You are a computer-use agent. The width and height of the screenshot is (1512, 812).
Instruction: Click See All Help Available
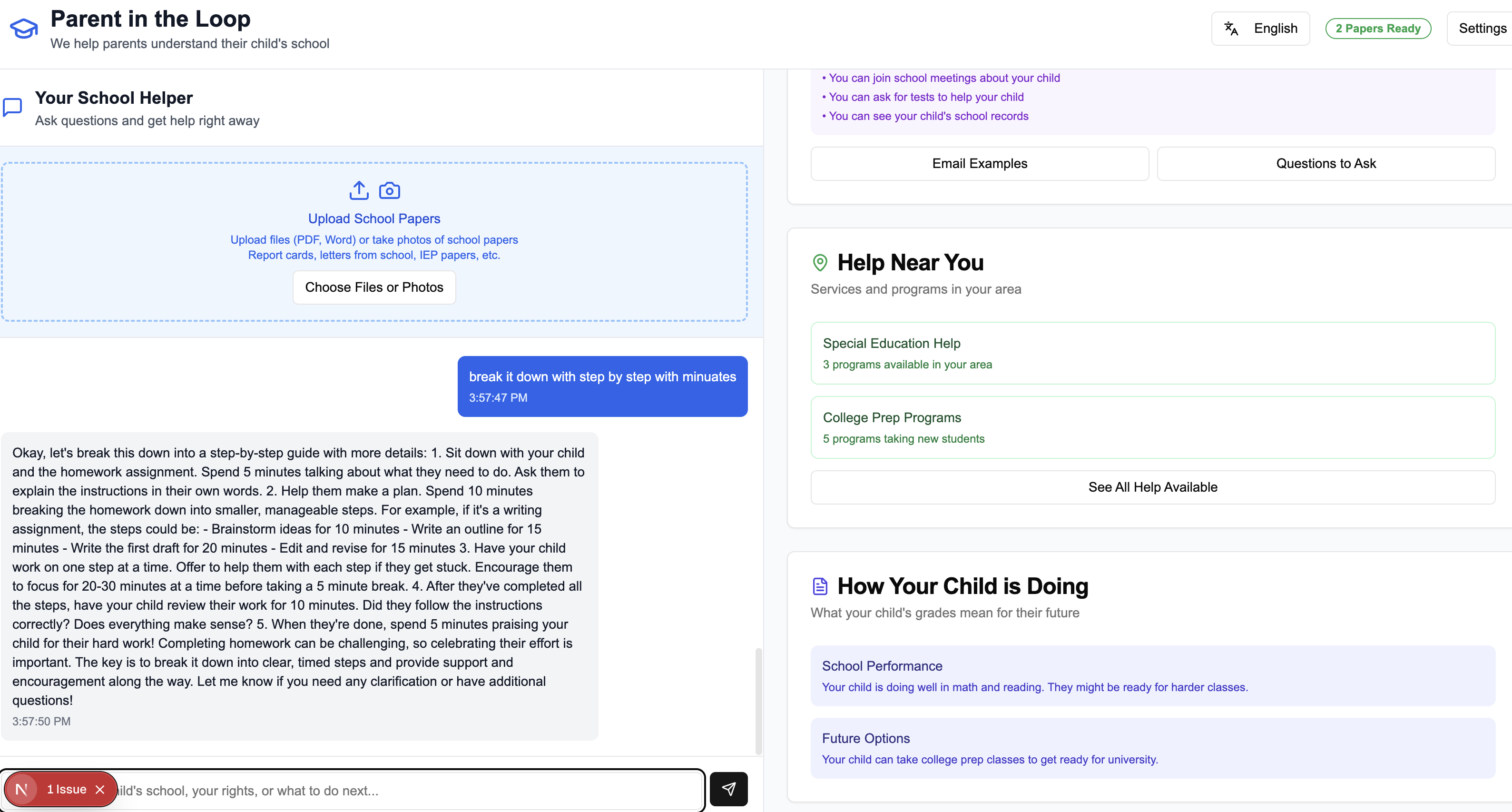coord(1152,487)
